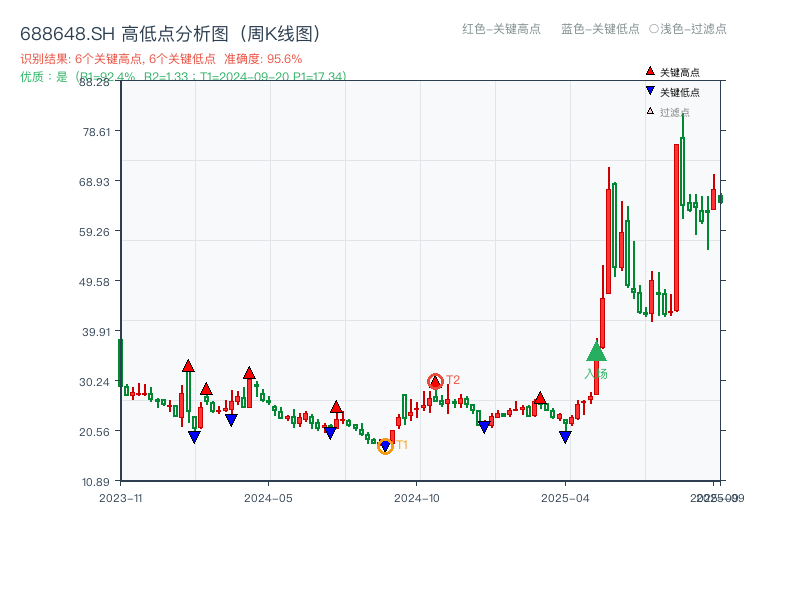Image resolution: width=800 pixels, height=600 pixels.
Task: Expand the 关键高点 legend entry
Action: [670, 70]
